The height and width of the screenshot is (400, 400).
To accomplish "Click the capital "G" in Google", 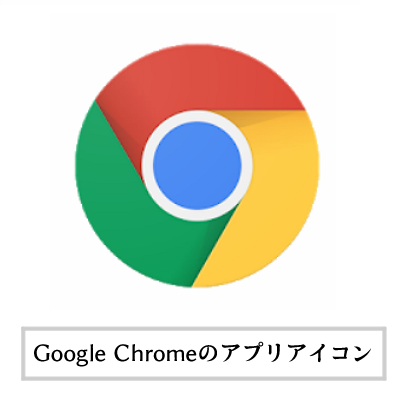I will pyautogui.click(x=41, y=353).
